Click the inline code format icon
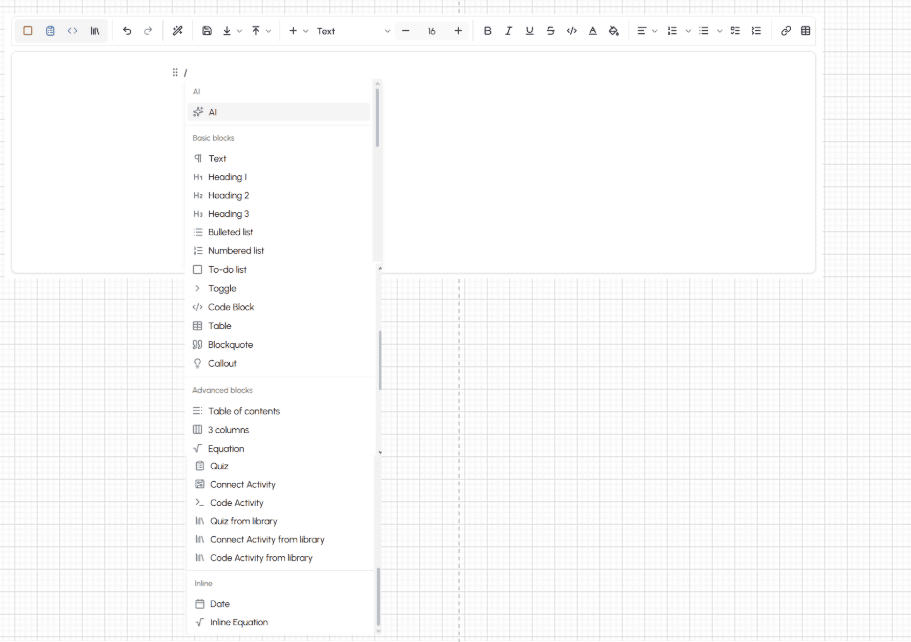This screenshot has width=911, height=642. (572, 31)
